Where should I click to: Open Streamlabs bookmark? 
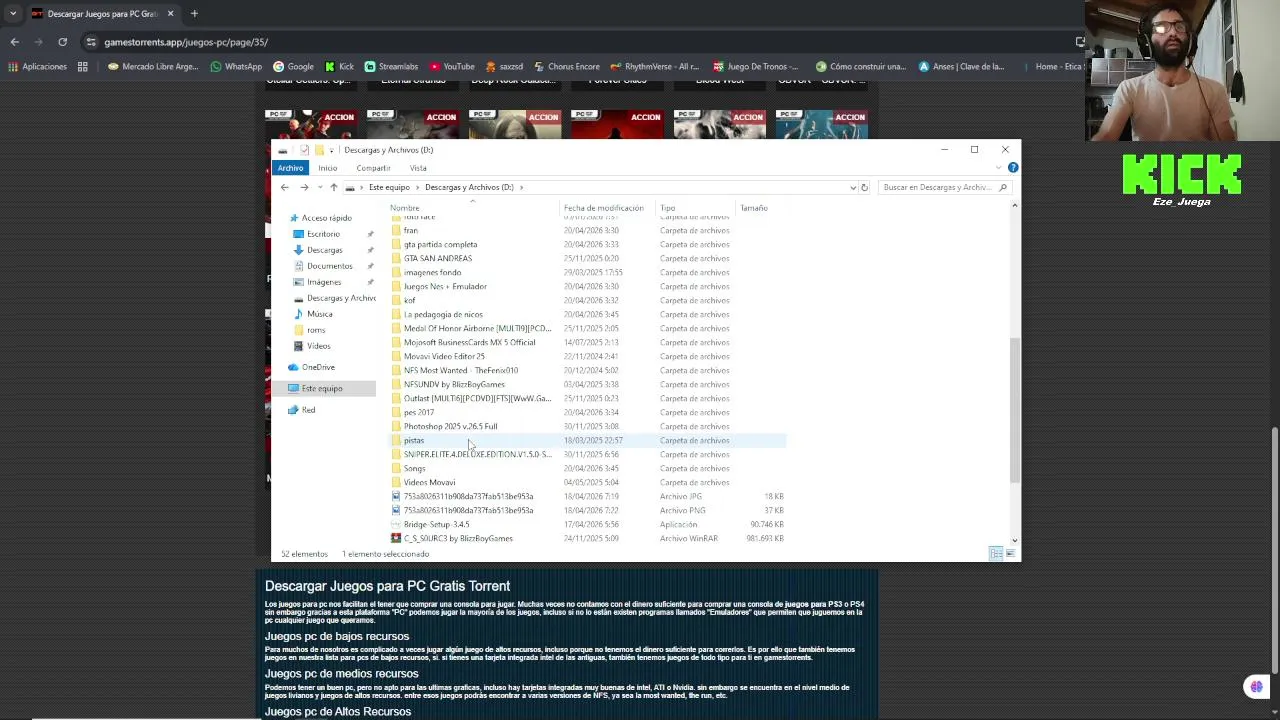point(391,67)
